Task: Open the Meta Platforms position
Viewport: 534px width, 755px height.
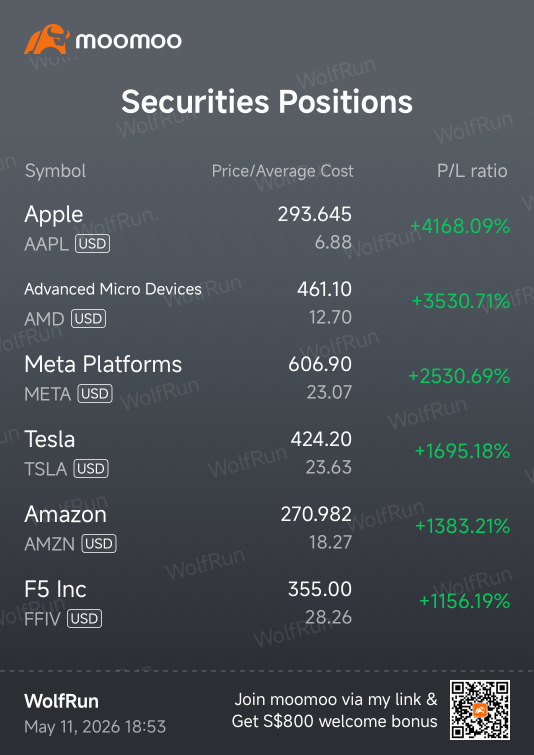Action: (x=267, y=378)
